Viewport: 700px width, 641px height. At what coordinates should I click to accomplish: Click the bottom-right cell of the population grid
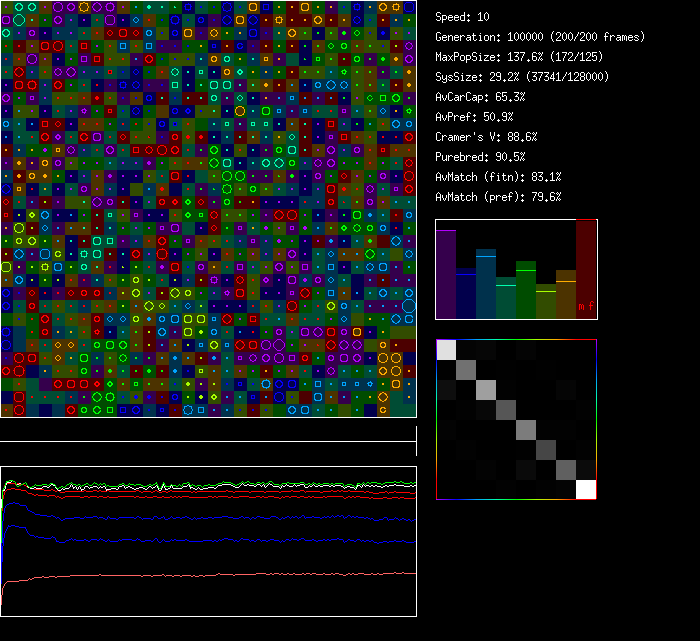pyautogui.click(x=409, y=410)
